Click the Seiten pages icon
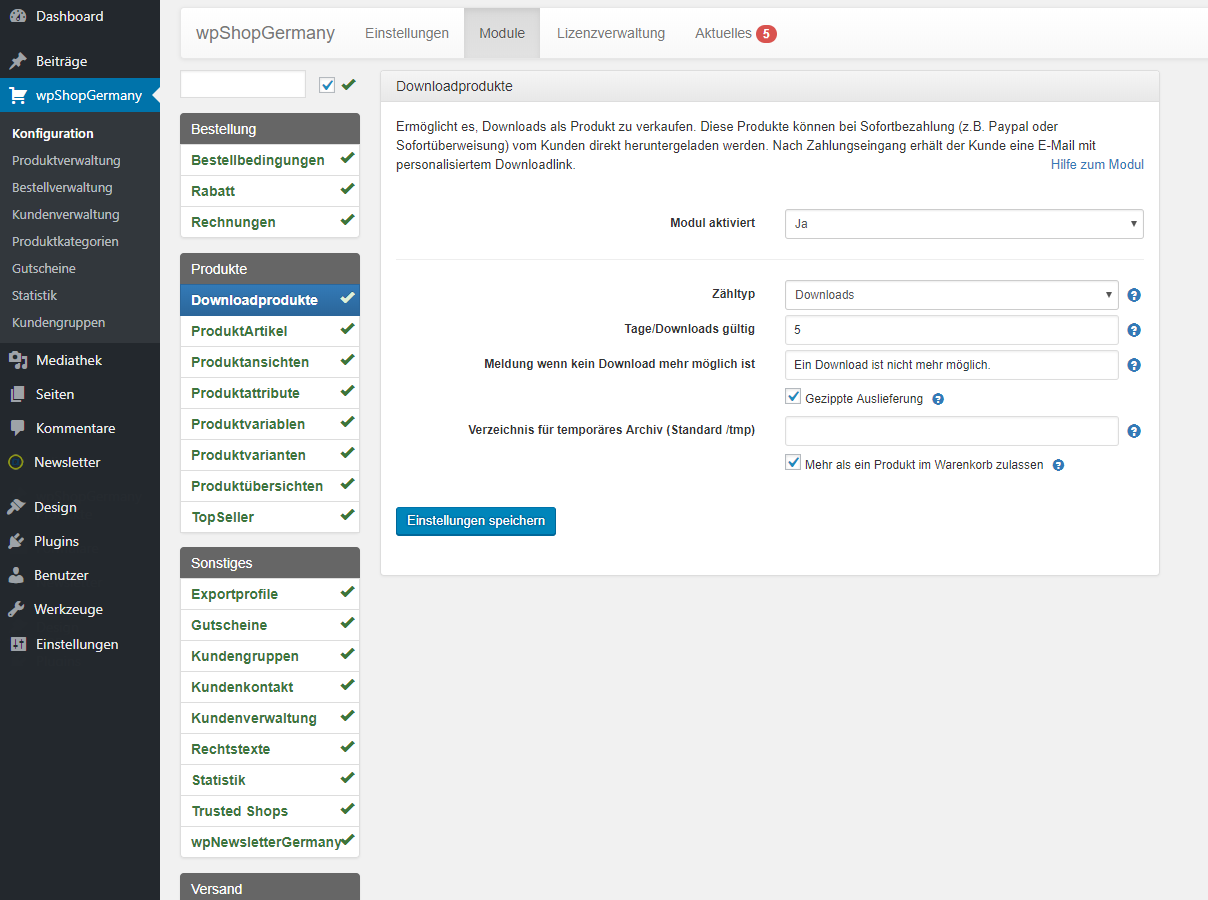Viewport: 1208px width, 900px height. click(17, 394)
